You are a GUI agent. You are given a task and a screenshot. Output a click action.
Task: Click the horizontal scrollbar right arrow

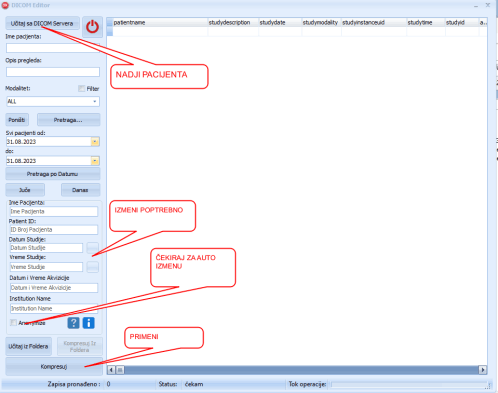pyautogui.click(x=482, y=370)
